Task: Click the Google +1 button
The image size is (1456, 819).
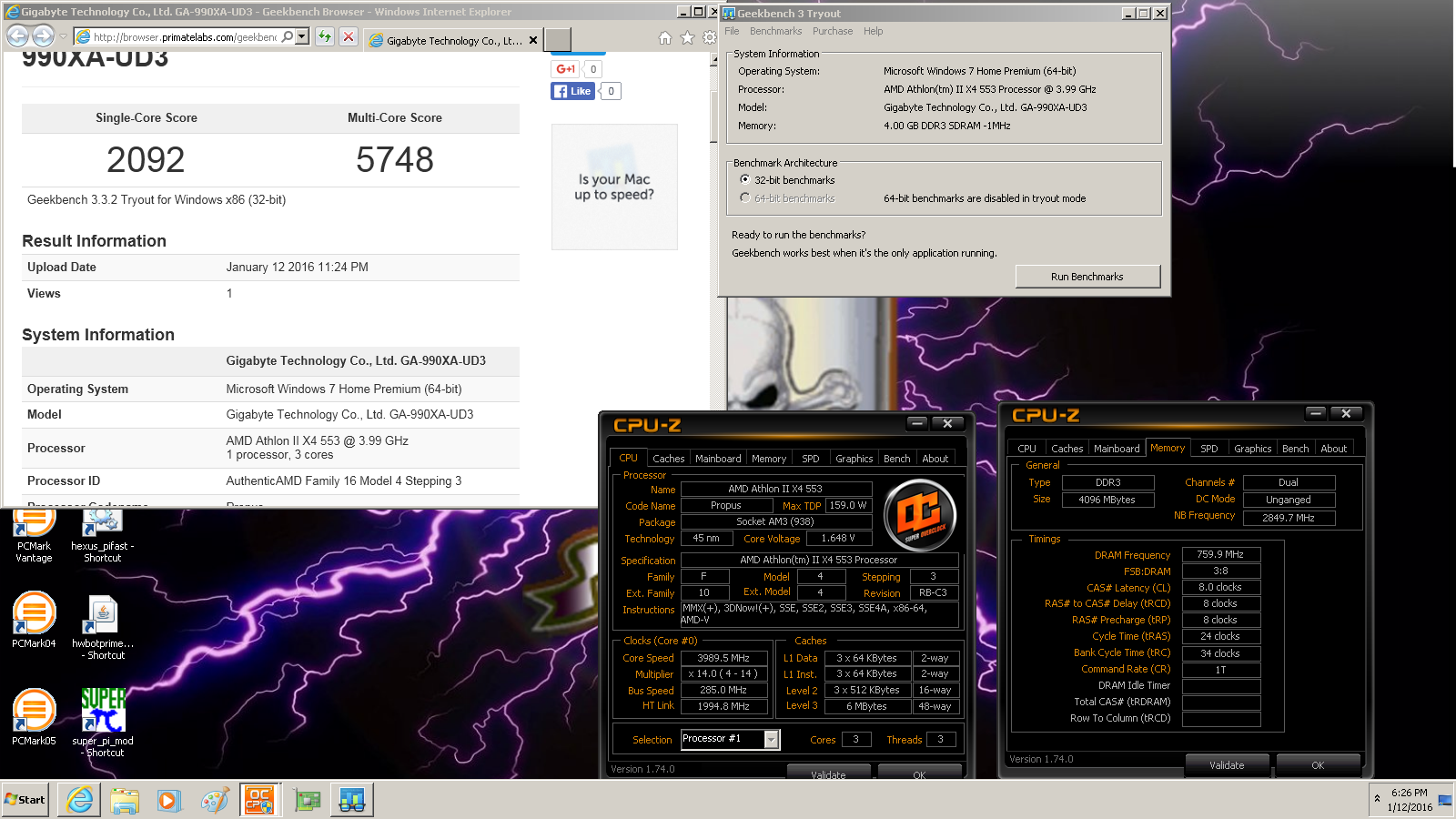Action: click(565, 69)
